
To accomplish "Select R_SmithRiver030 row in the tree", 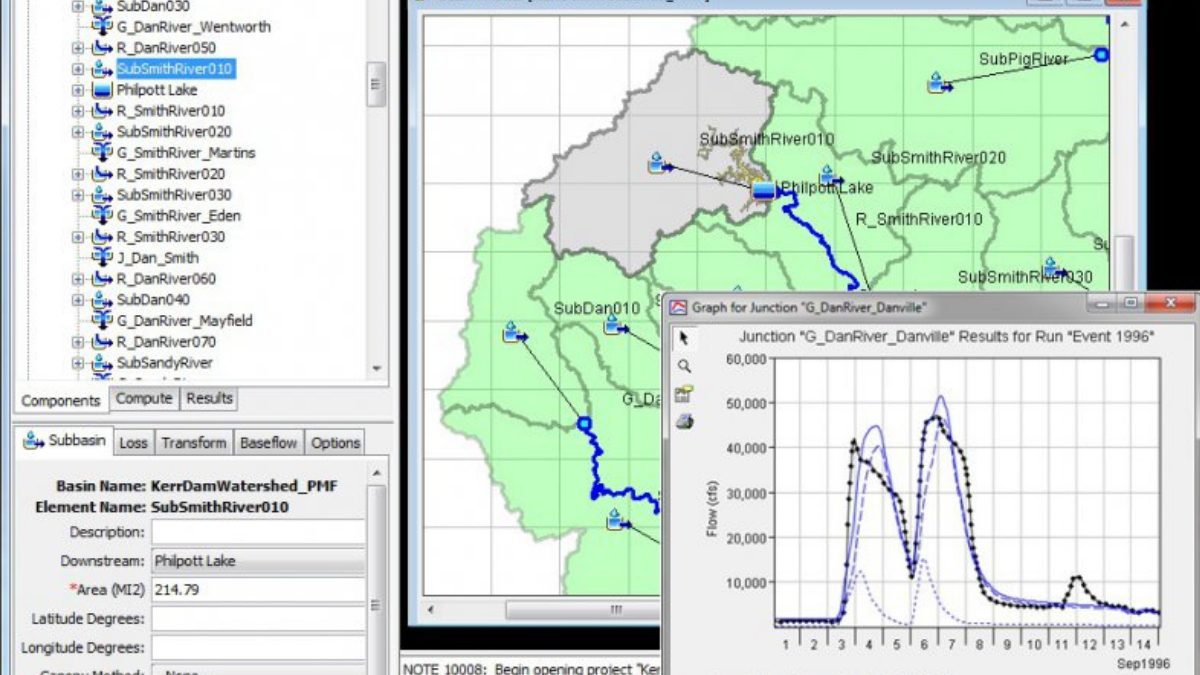I will point(170,237).
